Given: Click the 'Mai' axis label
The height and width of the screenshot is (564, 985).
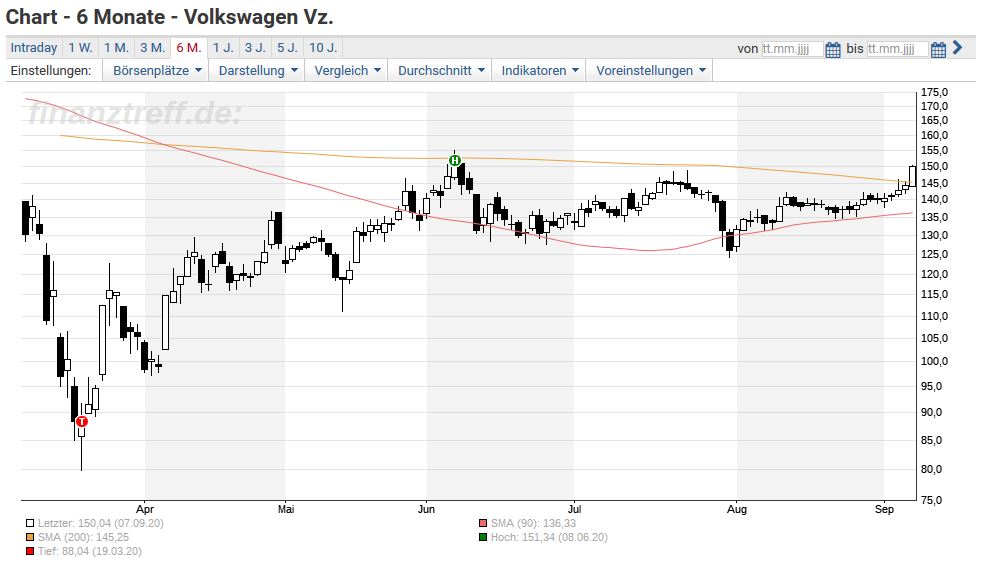Looking at the screenshot, I should pyautogui.click(x=286, y=509).
